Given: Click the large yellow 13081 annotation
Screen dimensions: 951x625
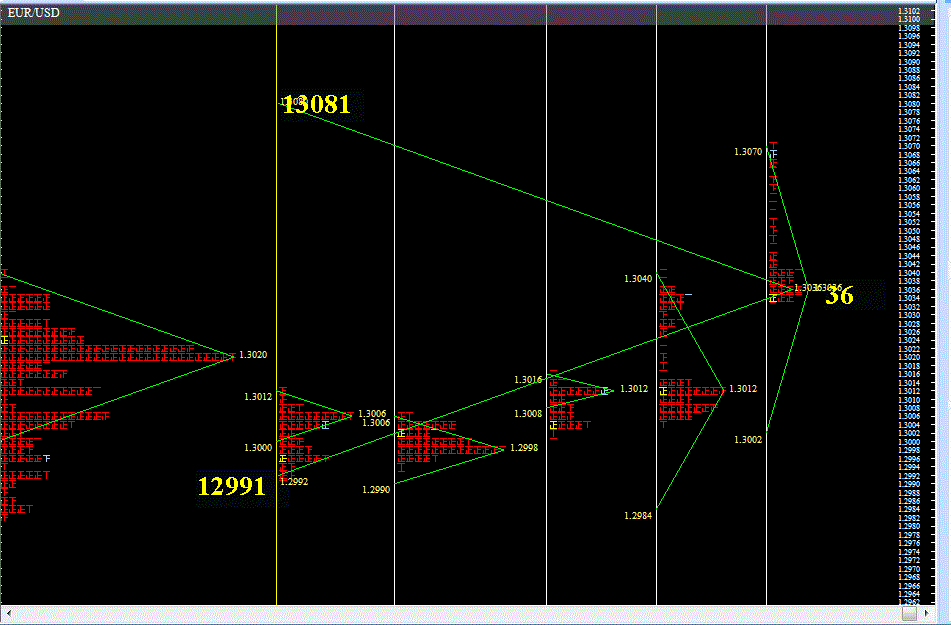Looking at the screenshot, I should pyautogui.click(x=317, y=104).
